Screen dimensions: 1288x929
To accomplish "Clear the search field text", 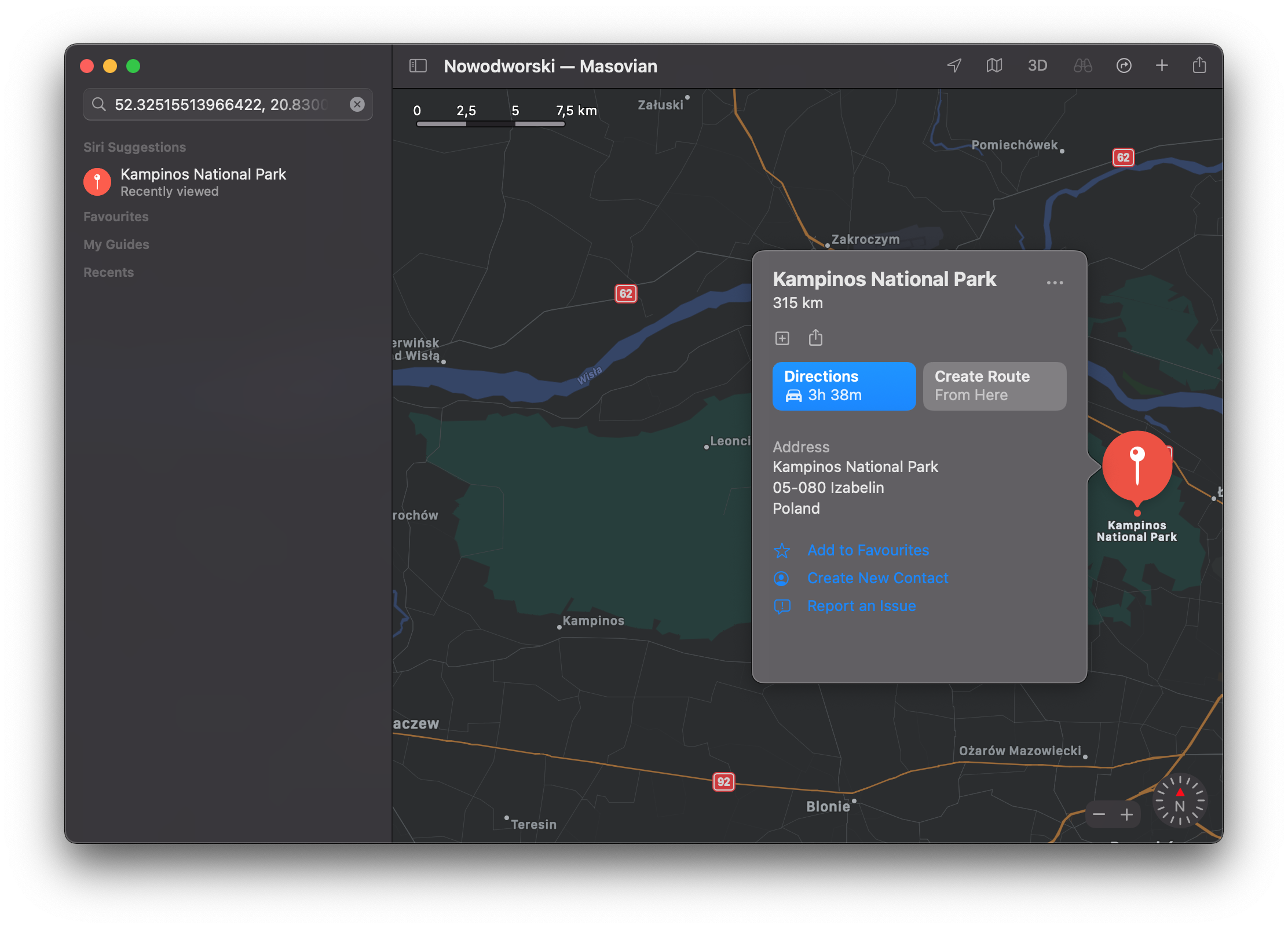I will pyautogui.click(x=357, y=104).
